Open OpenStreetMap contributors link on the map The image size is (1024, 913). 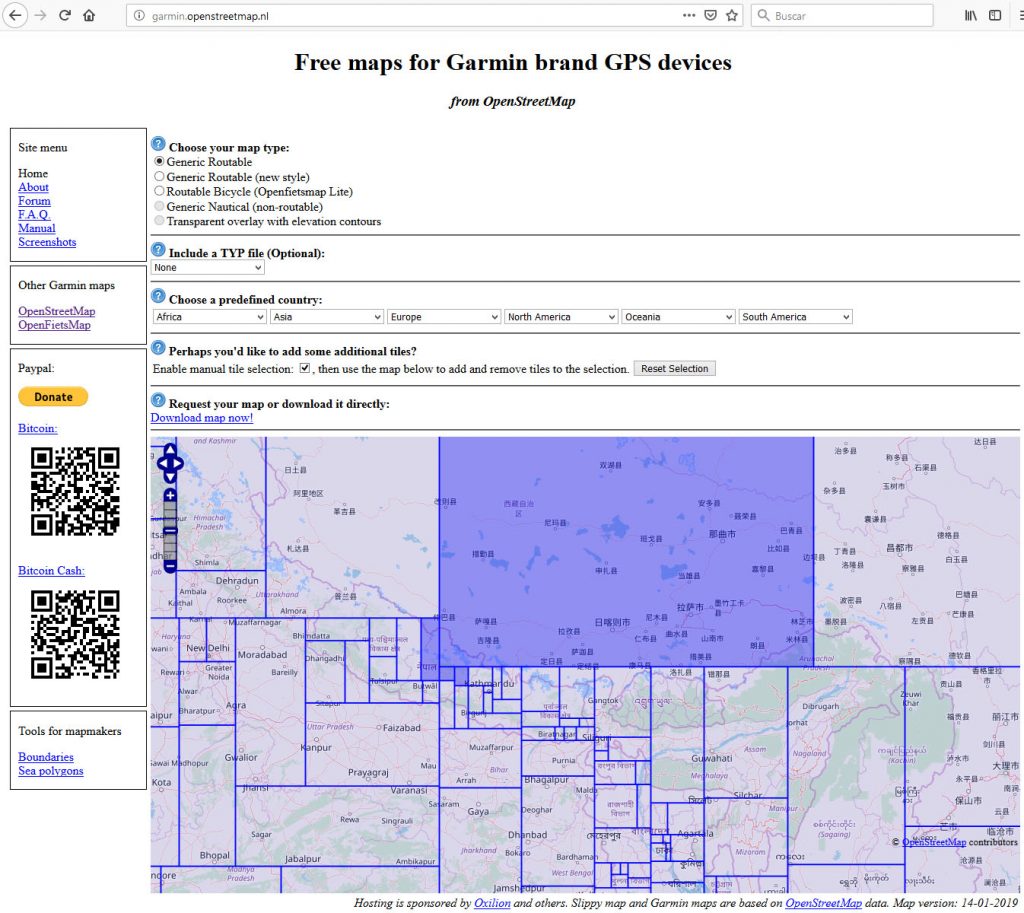point(934,842)
